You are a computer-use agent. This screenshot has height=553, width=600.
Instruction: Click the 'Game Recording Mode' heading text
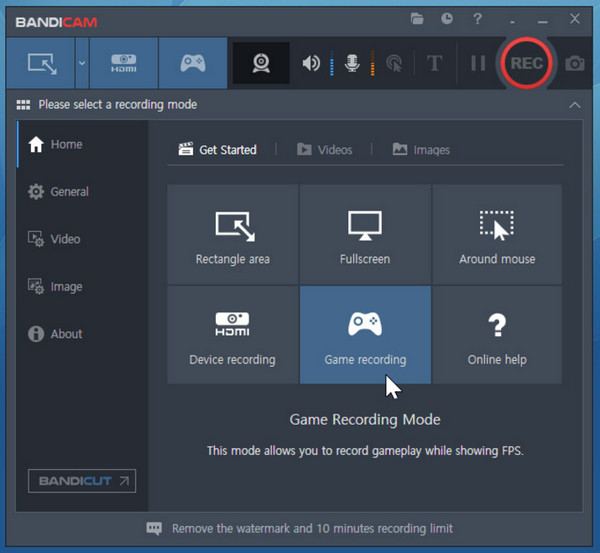tap(365, 419)
